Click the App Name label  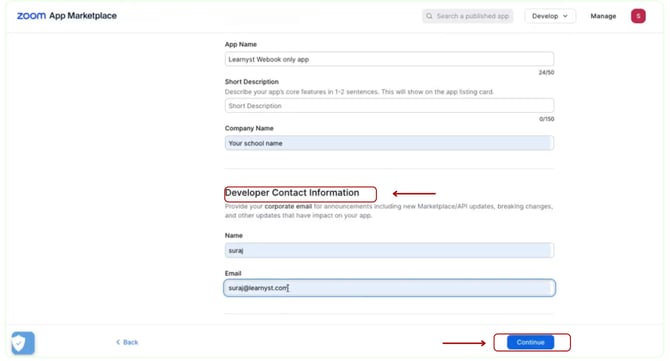click(x=241, y=44)
